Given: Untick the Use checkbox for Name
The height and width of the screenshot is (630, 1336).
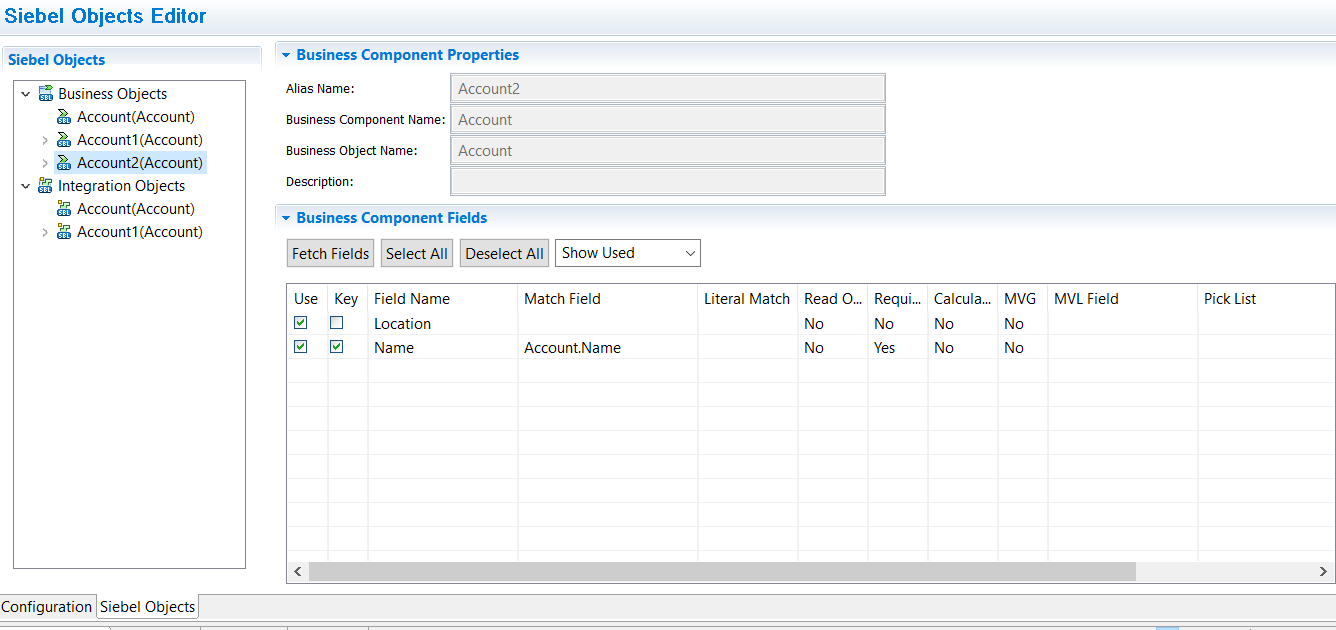Looking at the screenshot, I should [x=301, y=347].
